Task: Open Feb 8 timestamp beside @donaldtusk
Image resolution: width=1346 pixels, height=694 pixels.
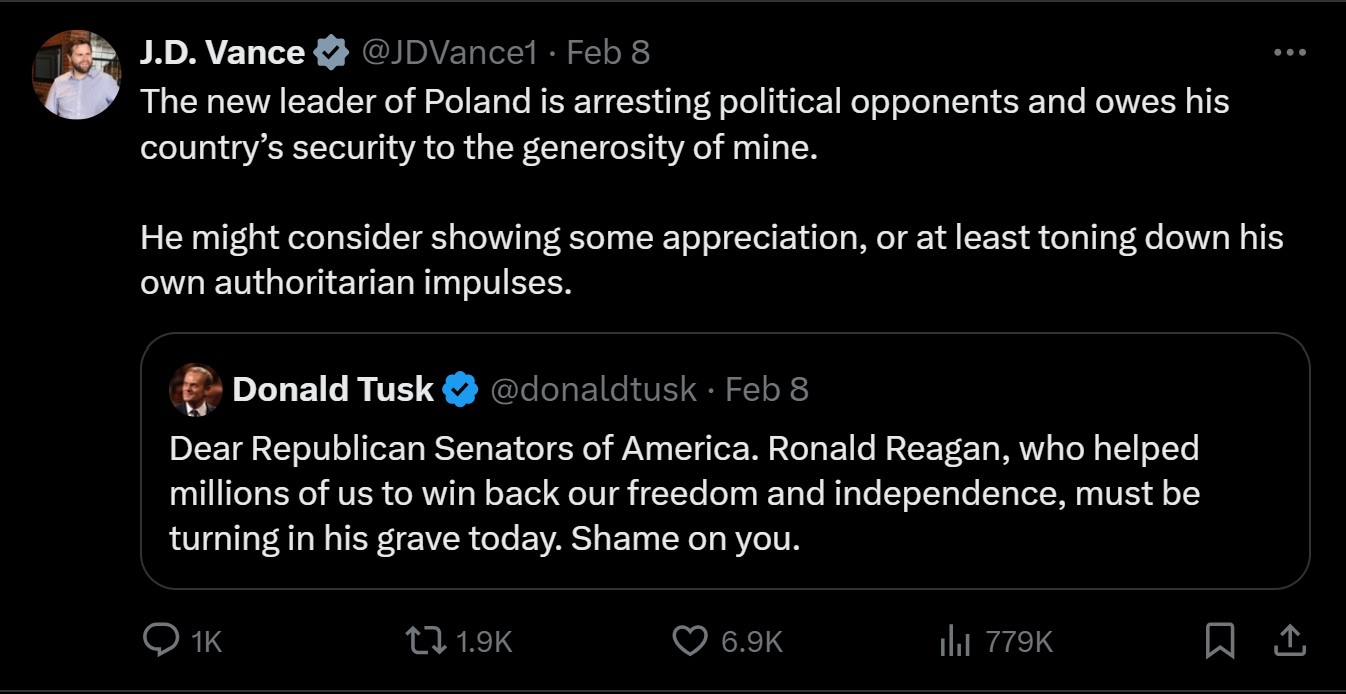Action: point(766,389)
